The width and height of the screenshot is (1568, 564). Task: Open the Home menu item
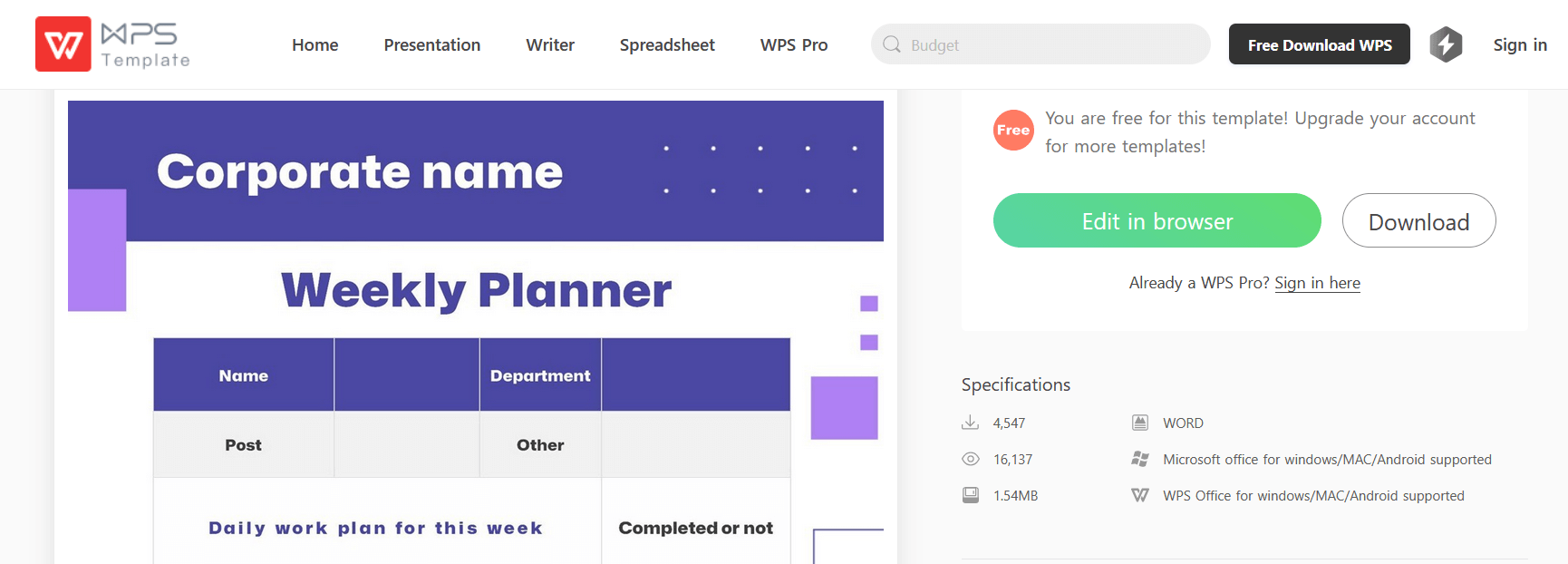315,44
